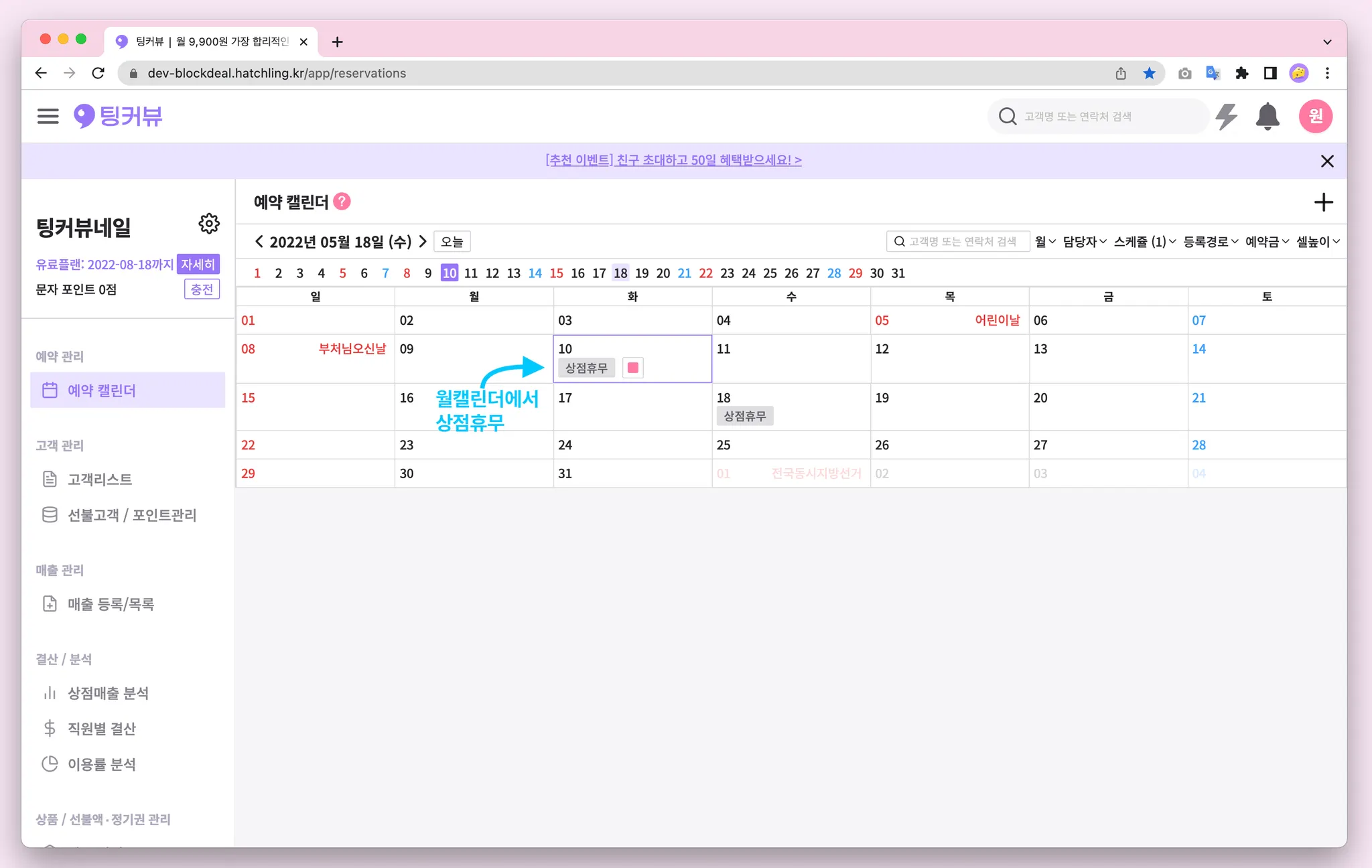Open the hamburger menu icon
This screenshot has width=1372, height=868.
coord(48,117)
